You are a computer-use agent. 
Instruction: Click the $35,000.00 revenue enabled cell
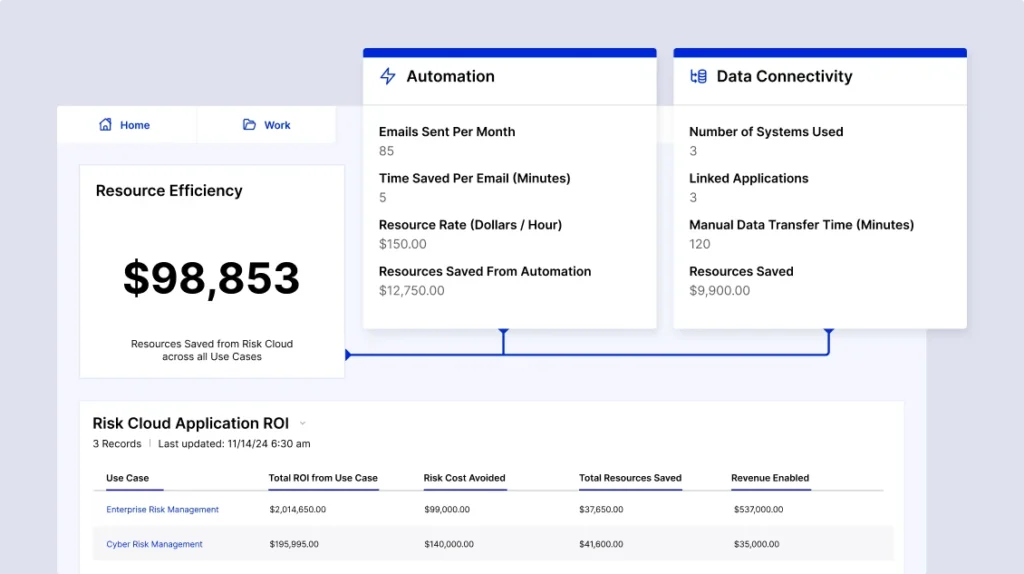(756, 544)
